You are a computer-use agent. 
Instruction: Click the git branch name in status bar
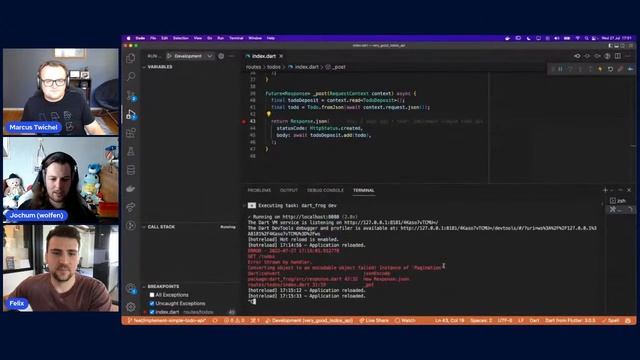pos(167,320)
